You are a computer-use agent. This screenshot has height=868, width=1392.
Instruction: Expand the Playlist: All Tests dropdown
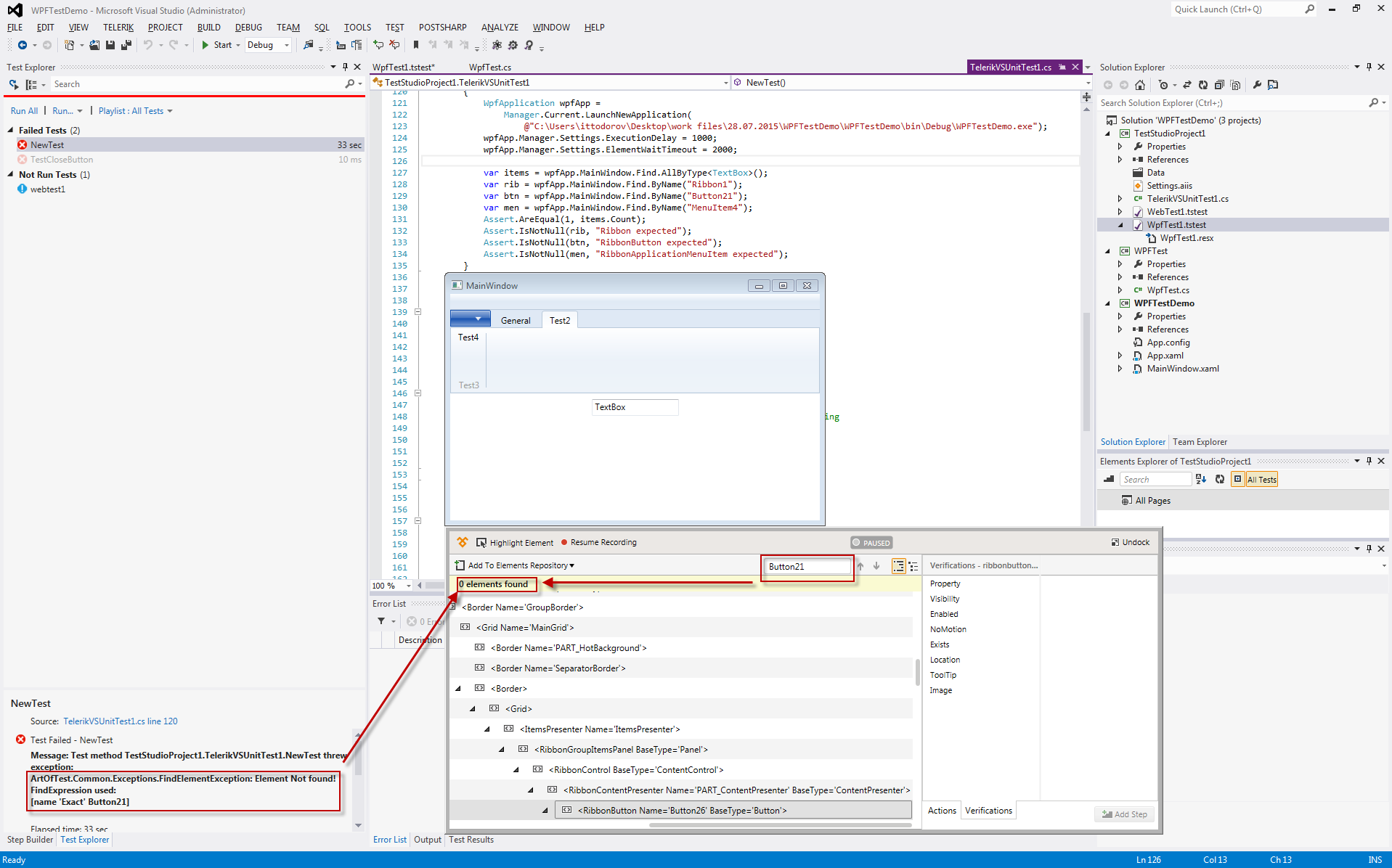click(170, 111)
